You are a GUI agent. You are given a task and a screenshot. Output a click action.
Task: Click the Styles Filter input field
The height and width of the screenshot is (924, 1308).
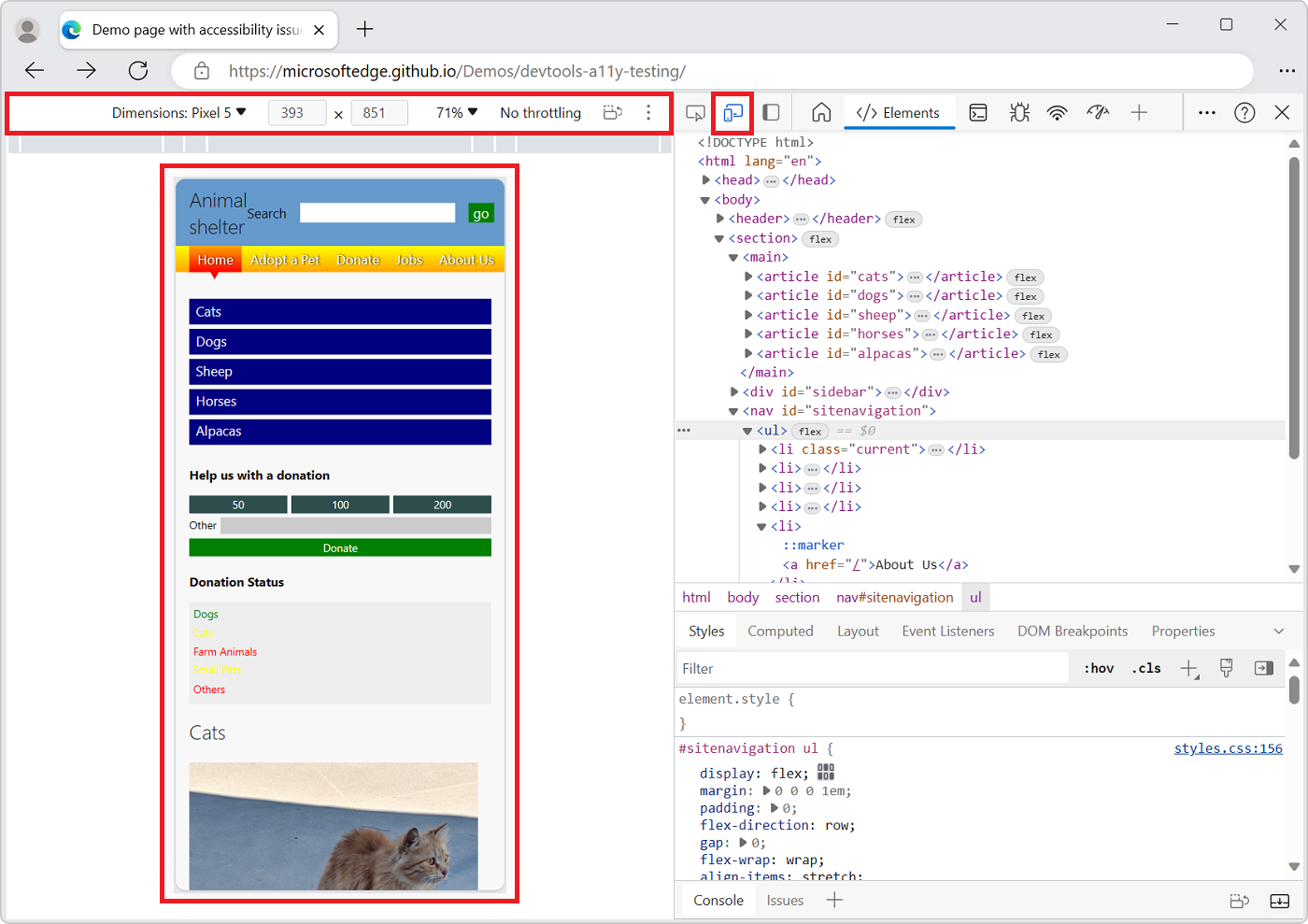pyautogui.click(x=869, y=668)
